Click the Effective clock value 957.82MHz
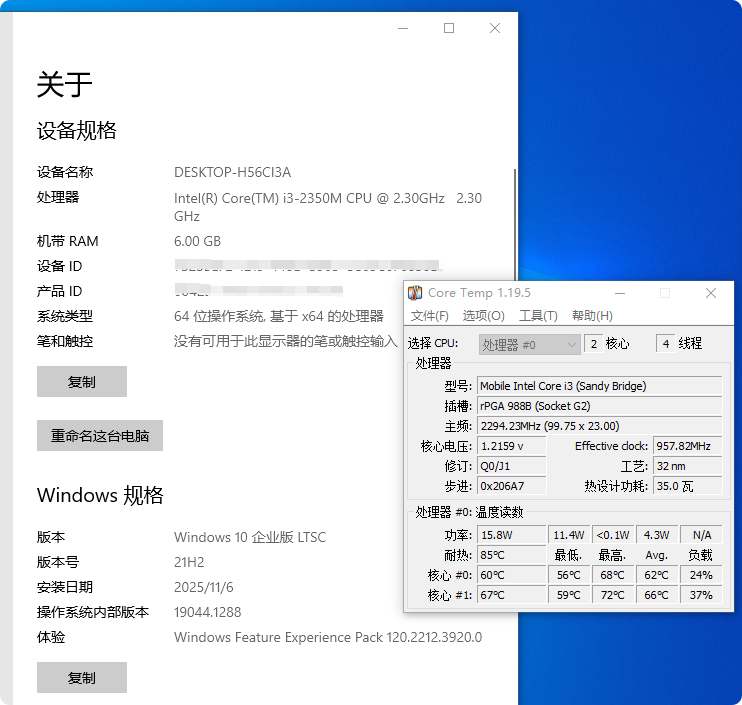 coord(688,446)
